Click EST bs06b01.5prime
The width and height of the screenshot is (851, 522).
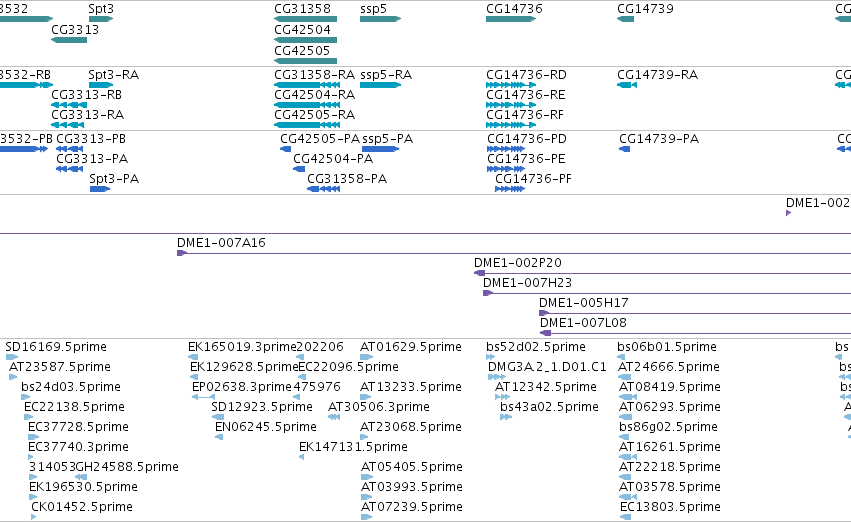tap(621, 357)
